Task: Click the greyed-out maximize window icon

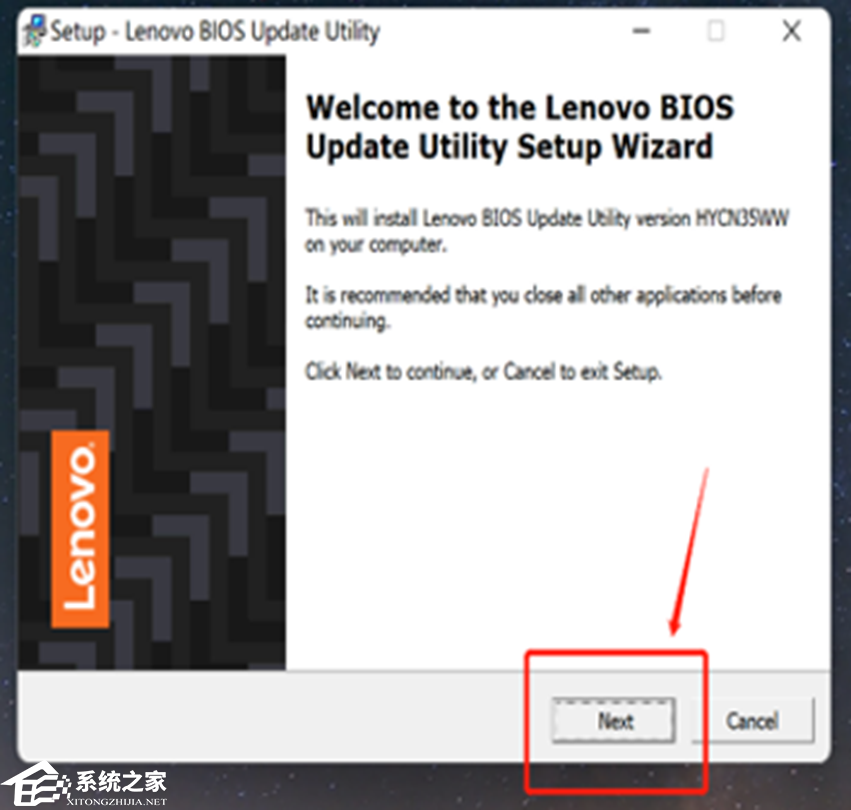Action: [716, 31]
